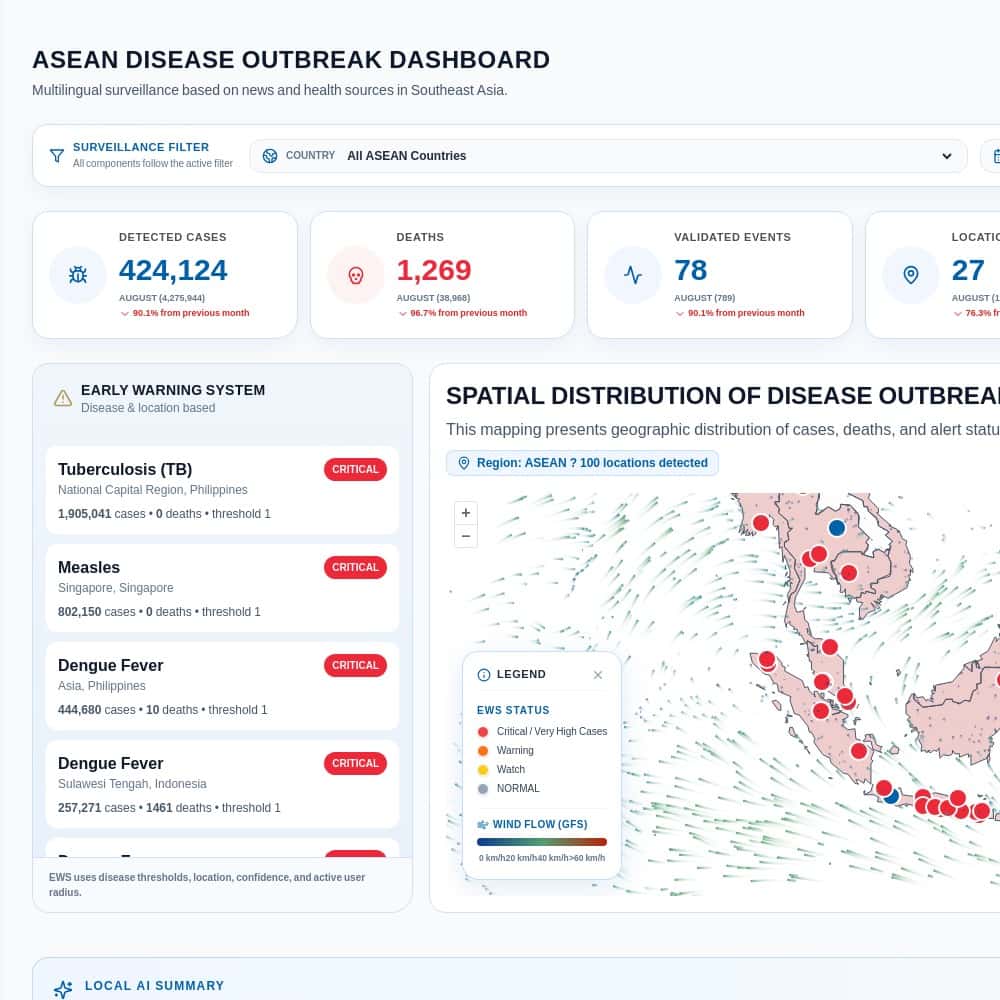Screen dimensions: 1000x1000
Task: Click the globe icon next to COUNTRY
Action: click(x=270, y=156)
